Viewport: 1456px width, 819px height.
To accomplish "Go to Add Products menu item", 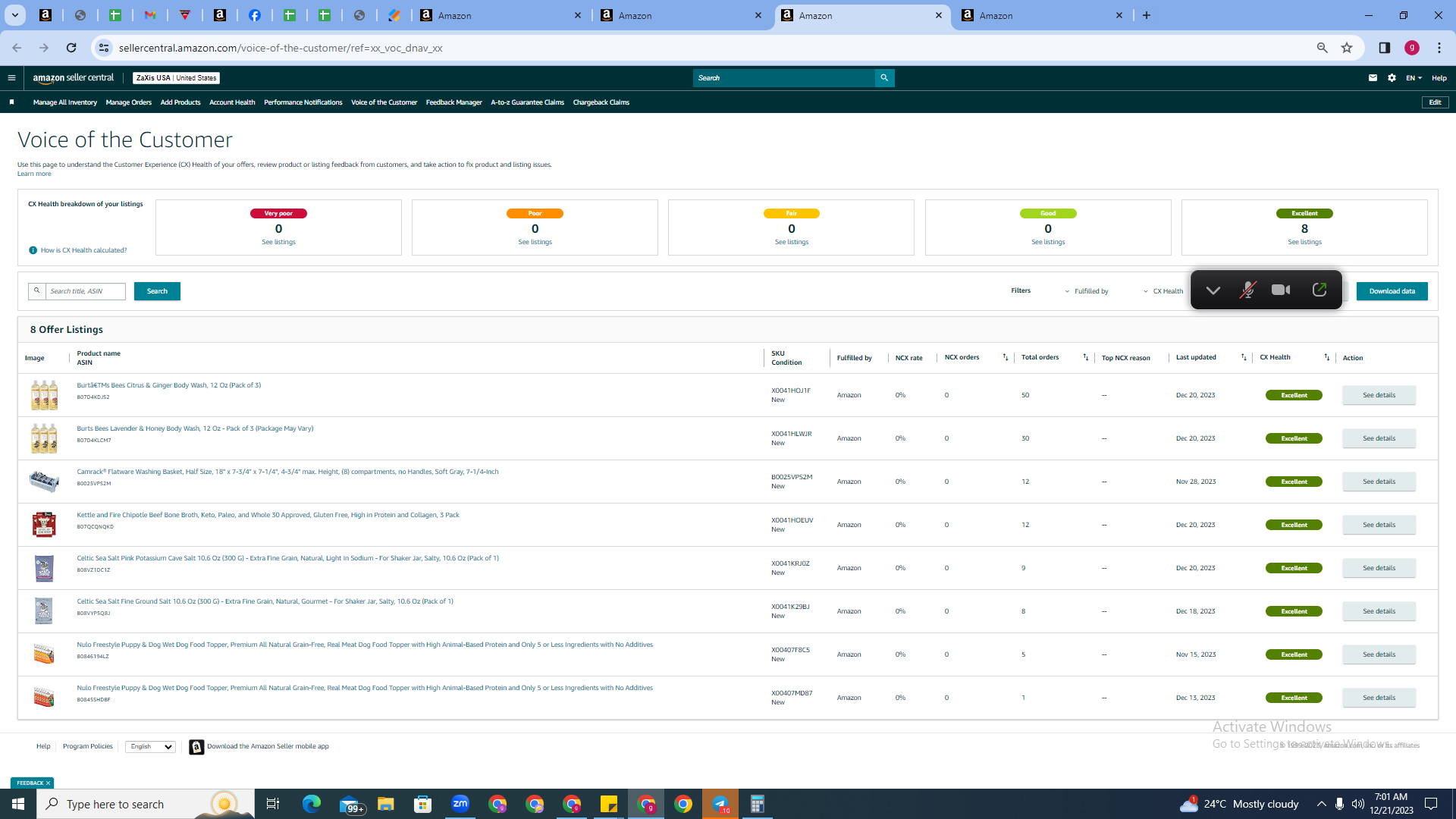I will pos(180,102).
